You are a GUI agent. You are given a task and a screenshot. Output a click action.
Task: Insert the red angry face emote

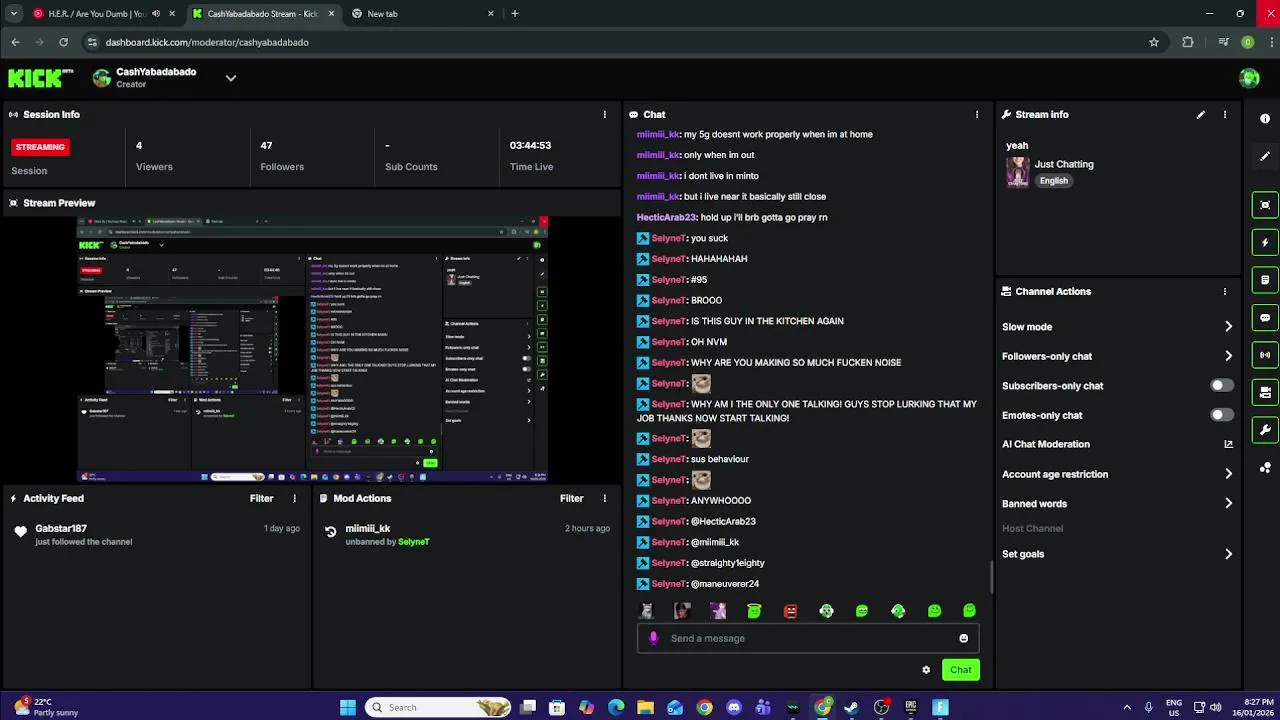pyautogui.click(x=790, y=611)
